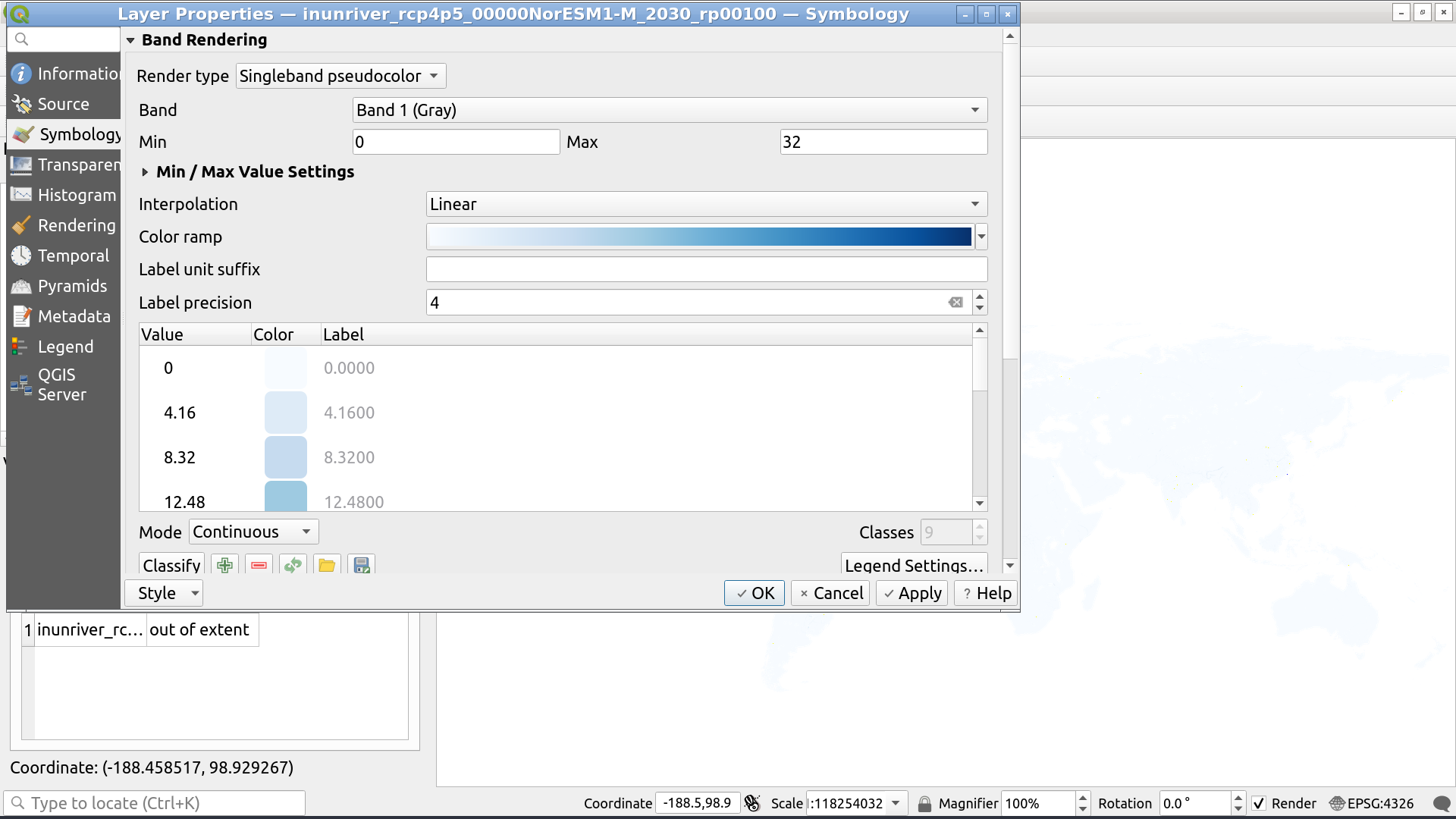The width and height of the screenshot is (1456, 819).
Task: Select the Legend panel icon
Action: [18, 346]
